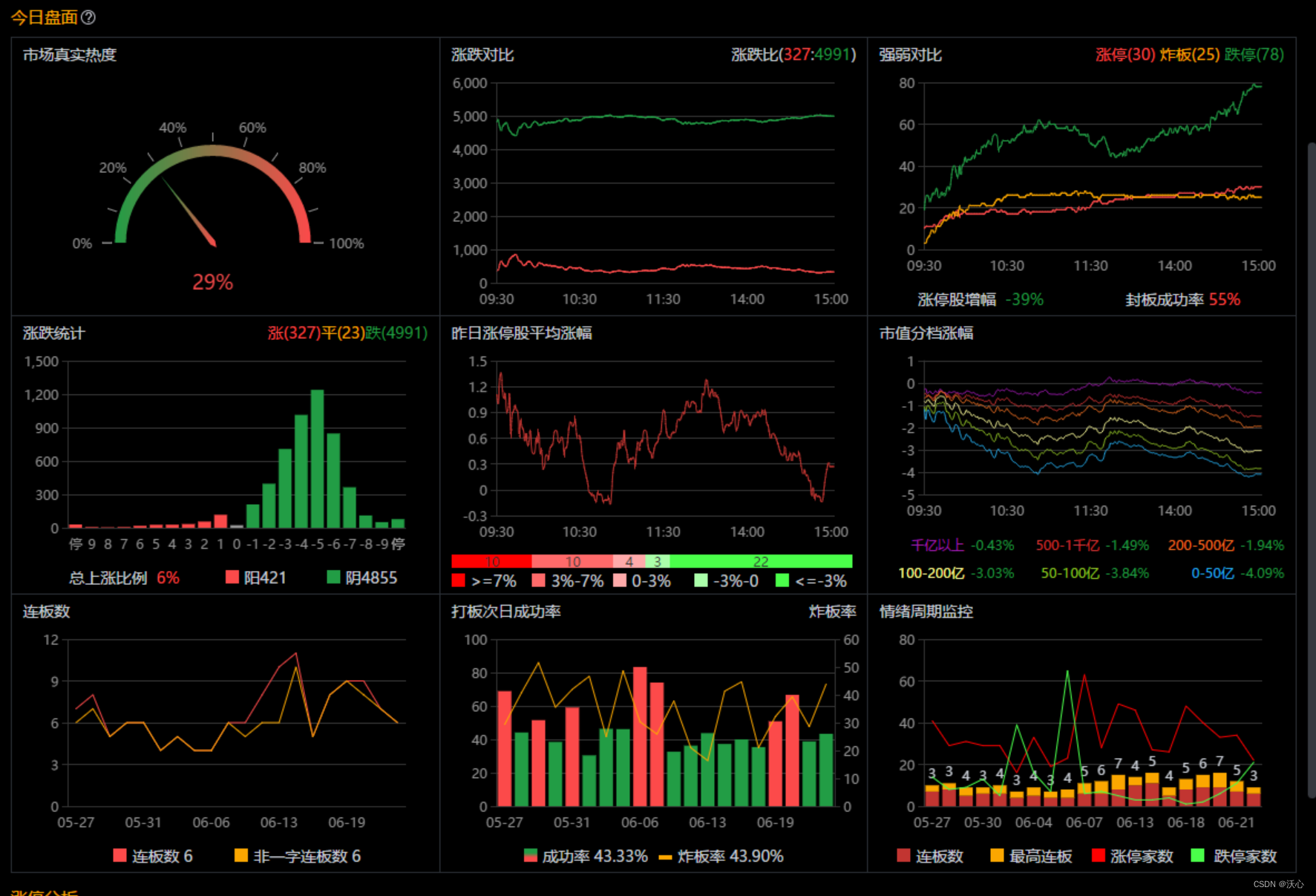Click the 连板数 panel title
This screenshot has width=1316, height=896.
click(46, 612)
